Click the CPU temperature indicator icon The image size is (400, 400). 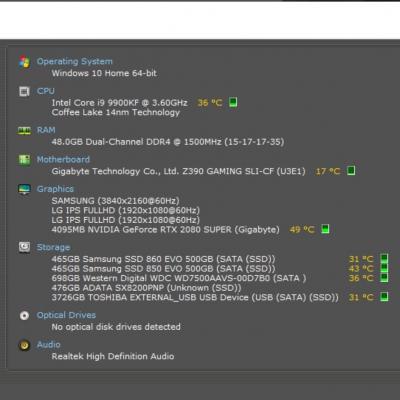point(233,102)
